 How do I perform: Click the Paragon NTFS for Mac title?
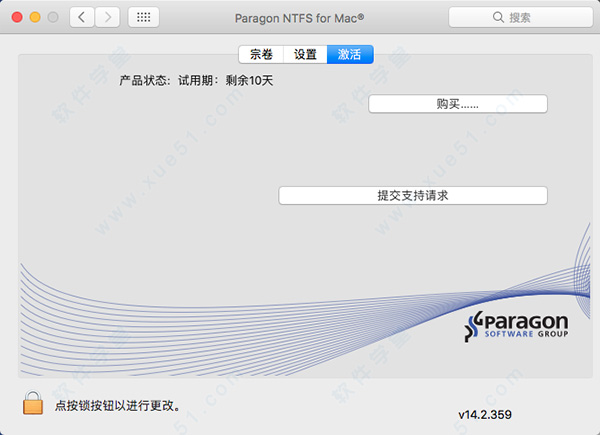(300, 18)
